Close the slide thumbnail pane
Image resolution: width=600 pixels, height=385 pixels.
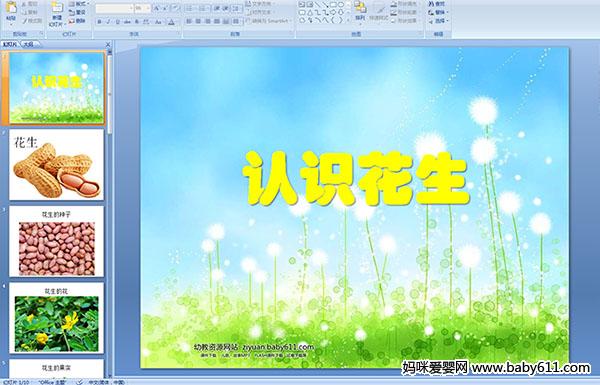click(108, 44)
